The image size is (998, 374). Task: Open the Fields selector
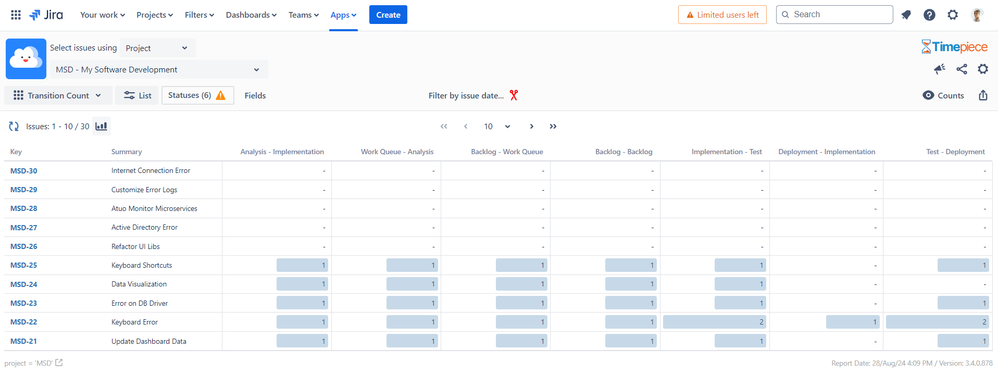point(255,95)
